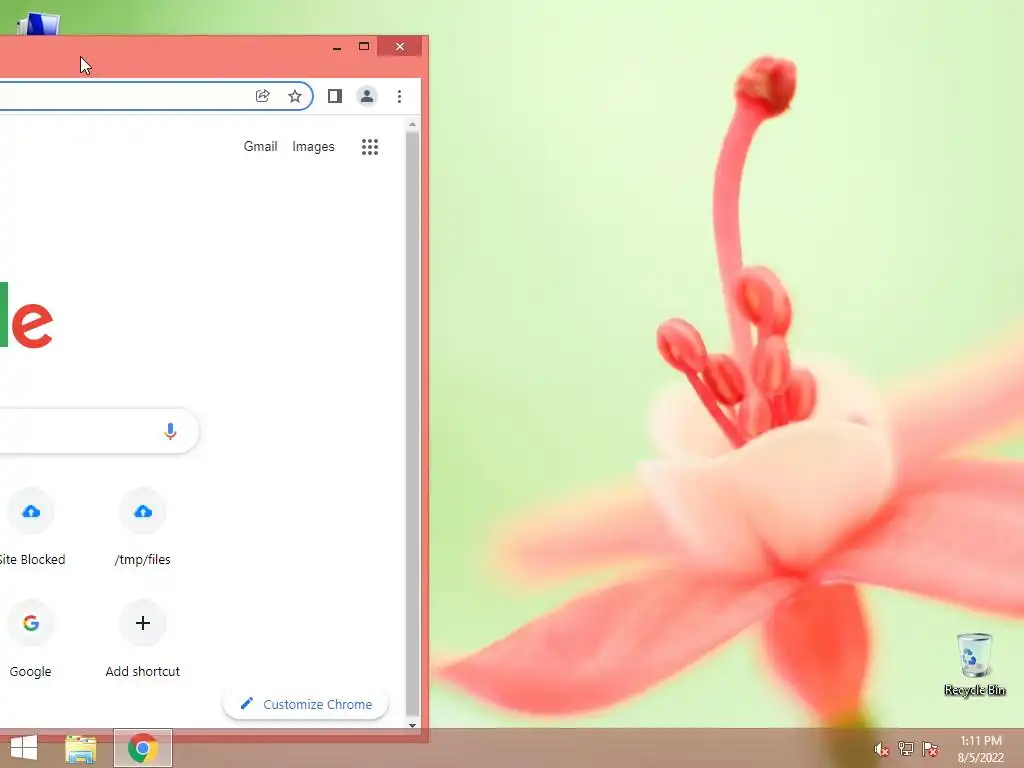Start voice search with microphone icon
Image resolution: width=1024 pixels, height=768 pixels.
pyautogui.click(x=170, y=431)
